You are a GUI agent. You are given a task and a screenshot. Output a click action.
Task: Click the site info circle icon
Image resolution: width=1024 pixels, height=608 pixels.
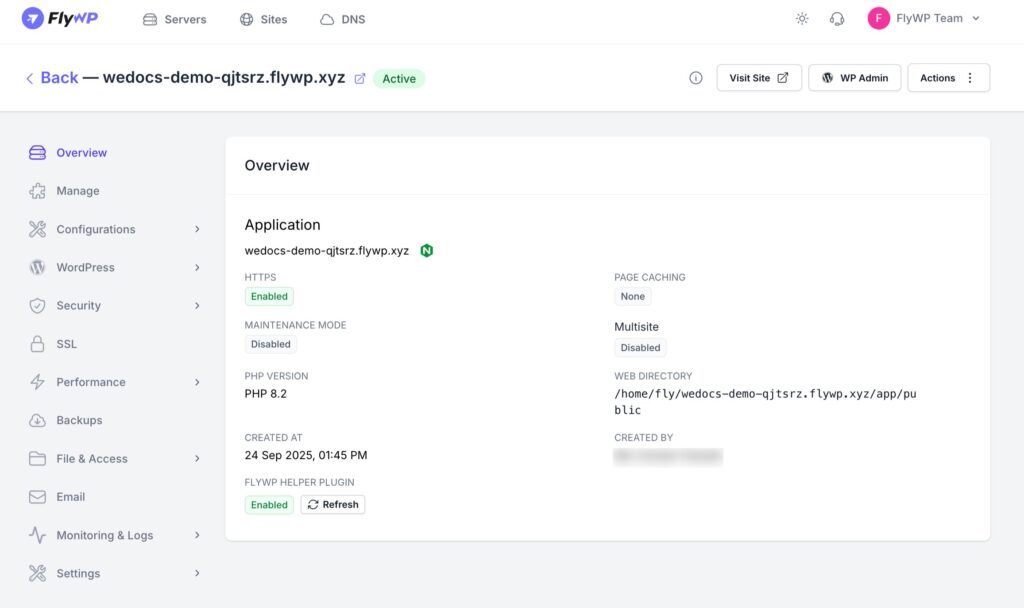(696, 78)
